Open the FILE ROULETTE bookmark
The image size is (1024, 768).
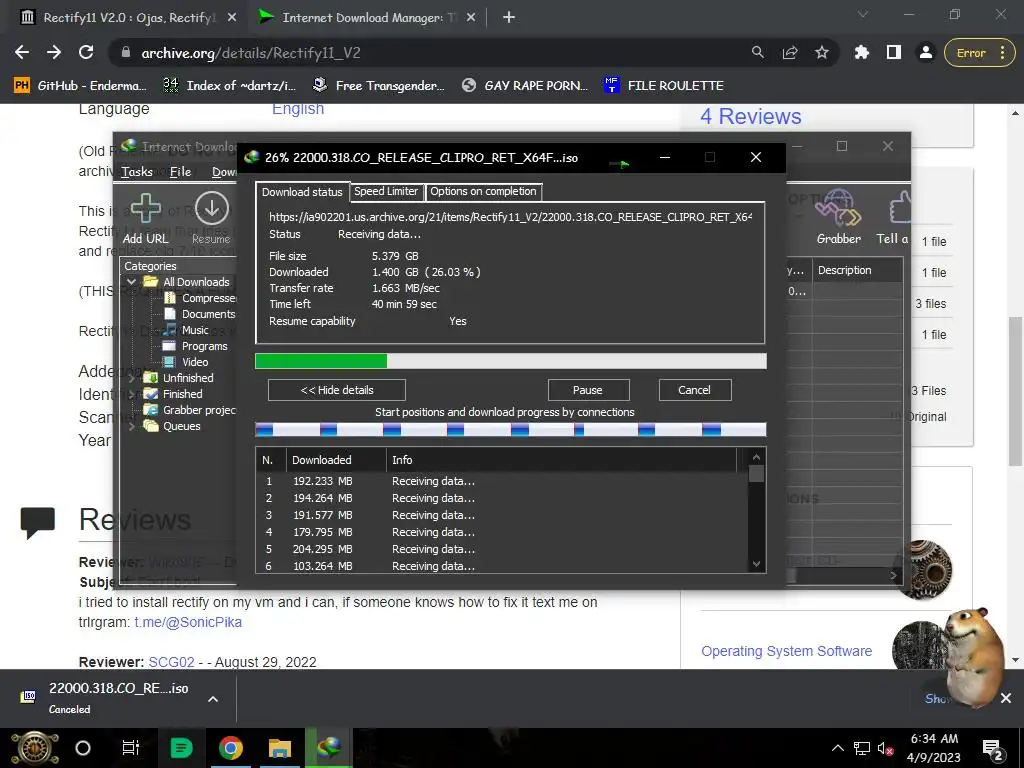pos(664,86)
